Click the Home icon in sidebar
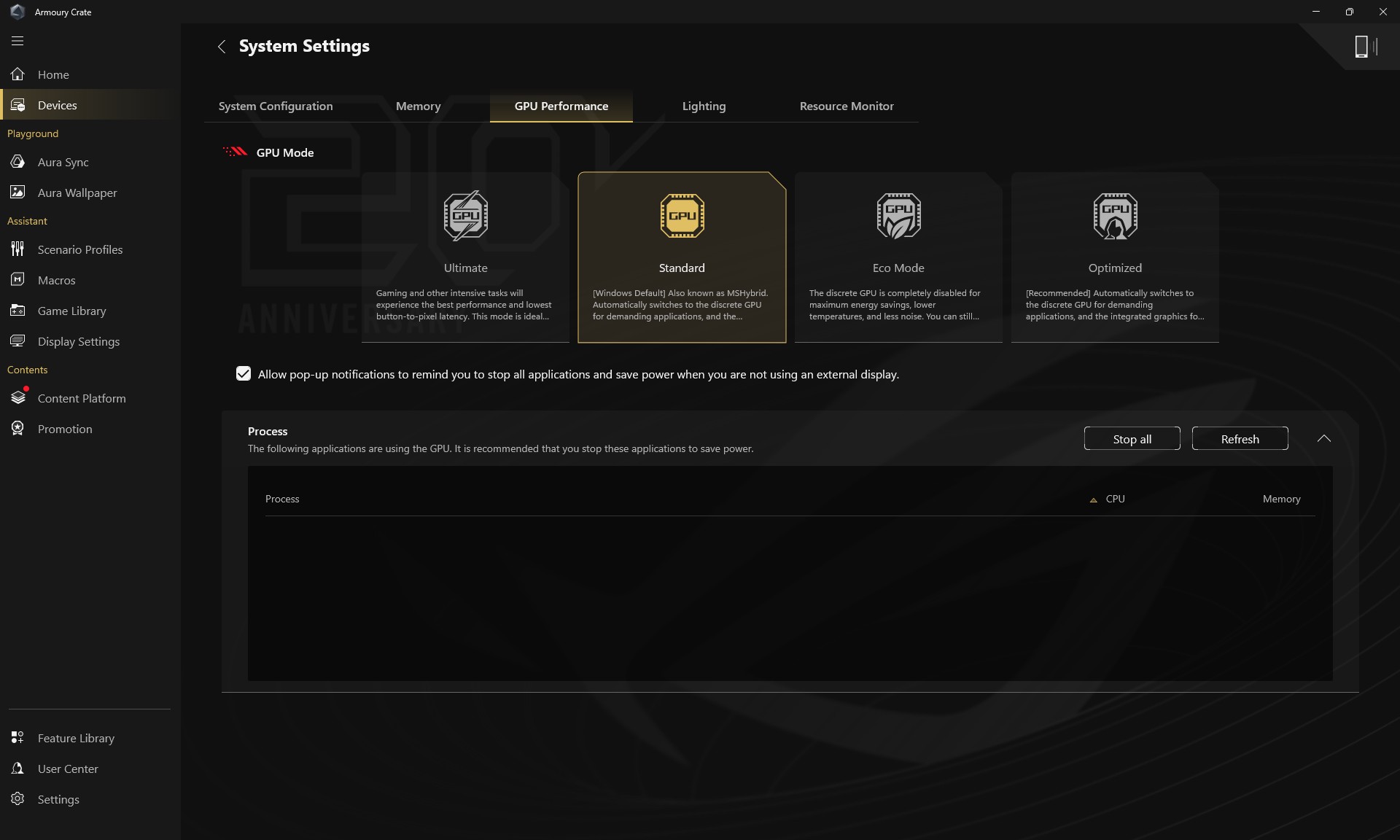The image size is (1400, 840). (x=17, y=74)
